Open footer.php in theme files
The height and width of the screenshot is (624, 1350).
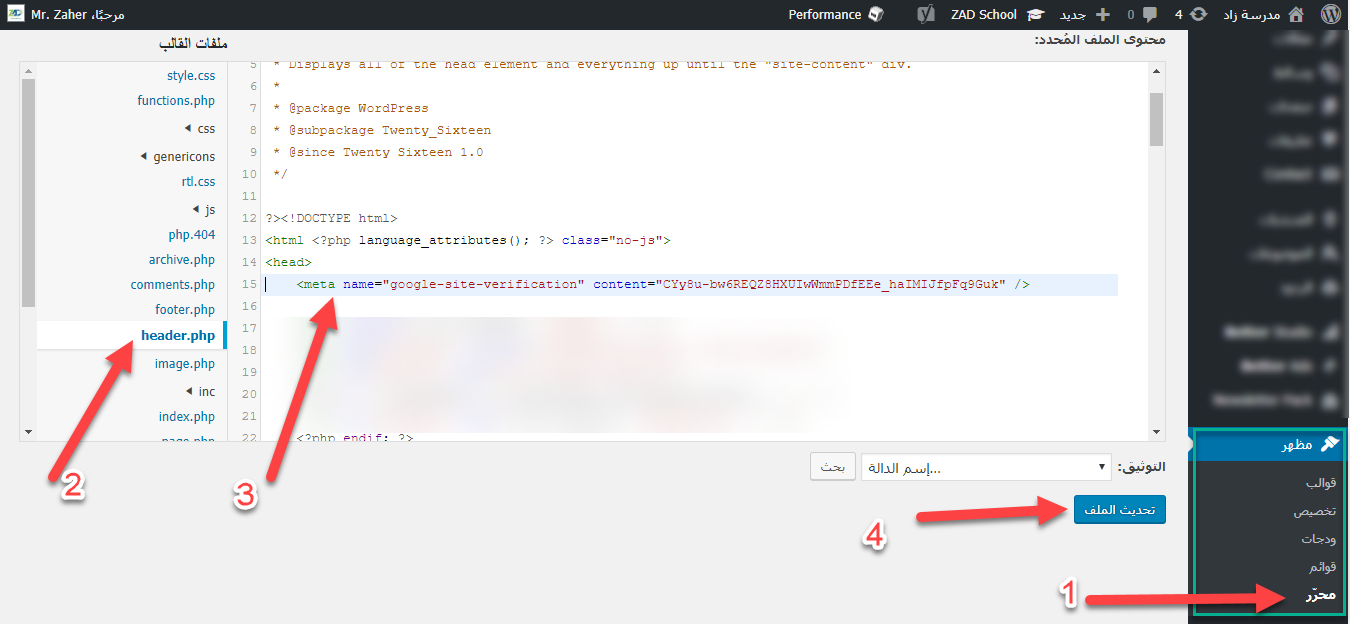(x=185, y=309)
